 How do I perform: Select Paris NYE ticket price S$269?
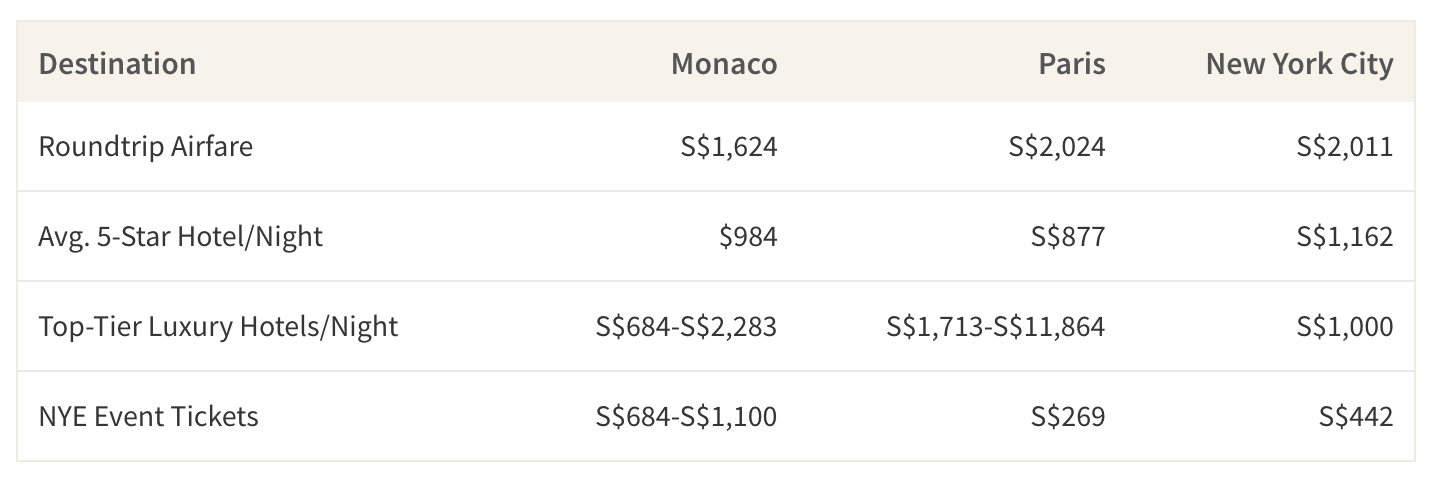coord(1068,417)
